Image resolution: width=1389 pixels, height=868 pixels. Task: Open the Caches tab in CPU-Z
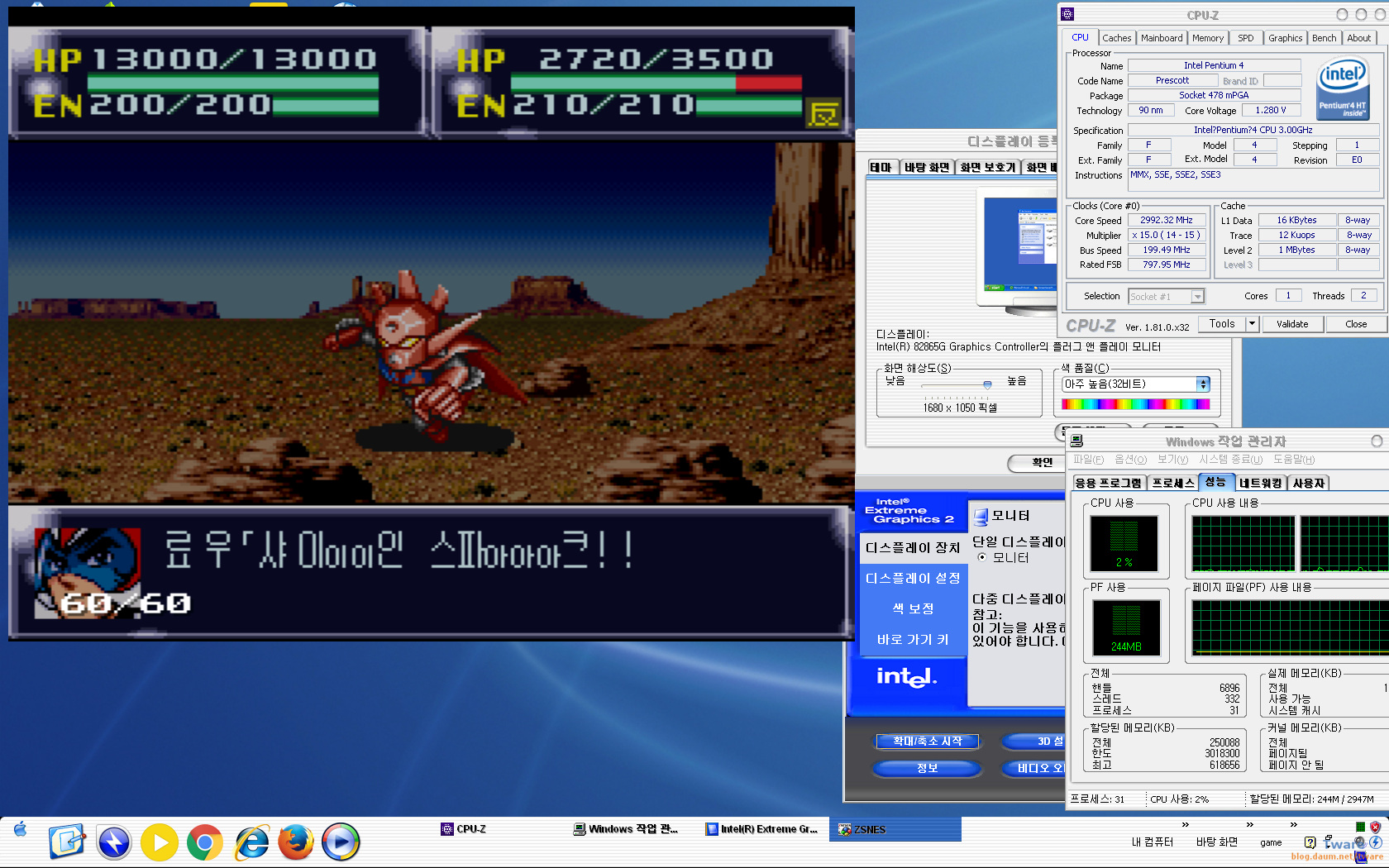(1116, 38)
